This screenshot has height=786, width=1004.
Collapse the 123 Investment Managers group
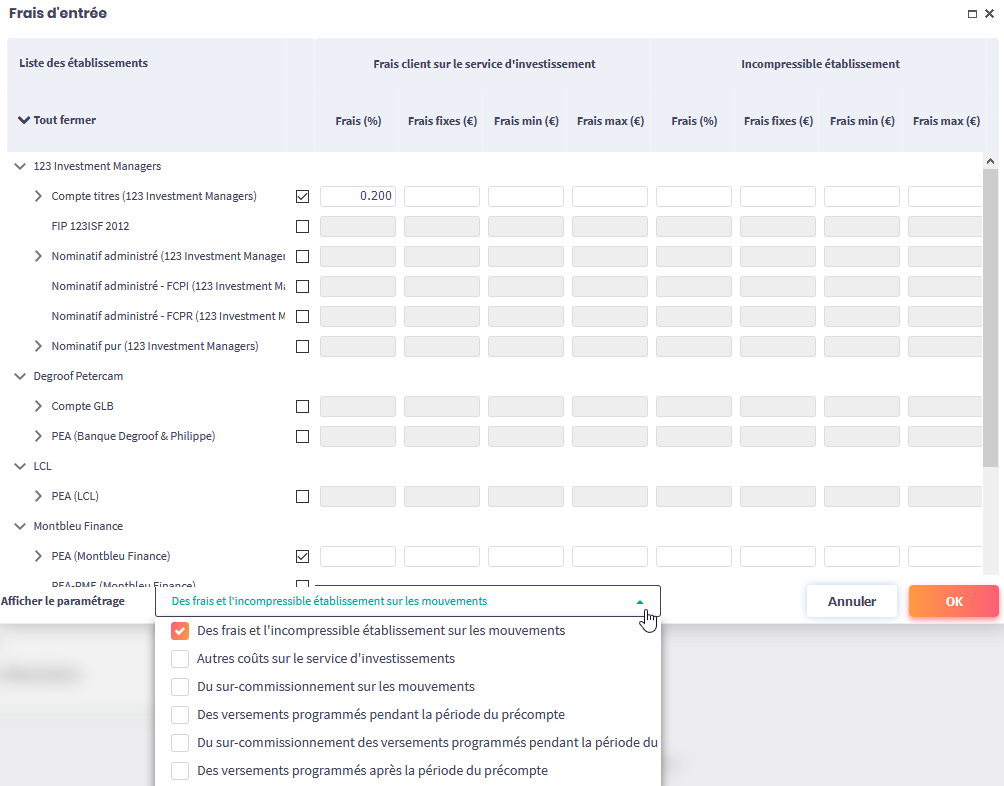[20, 167]
